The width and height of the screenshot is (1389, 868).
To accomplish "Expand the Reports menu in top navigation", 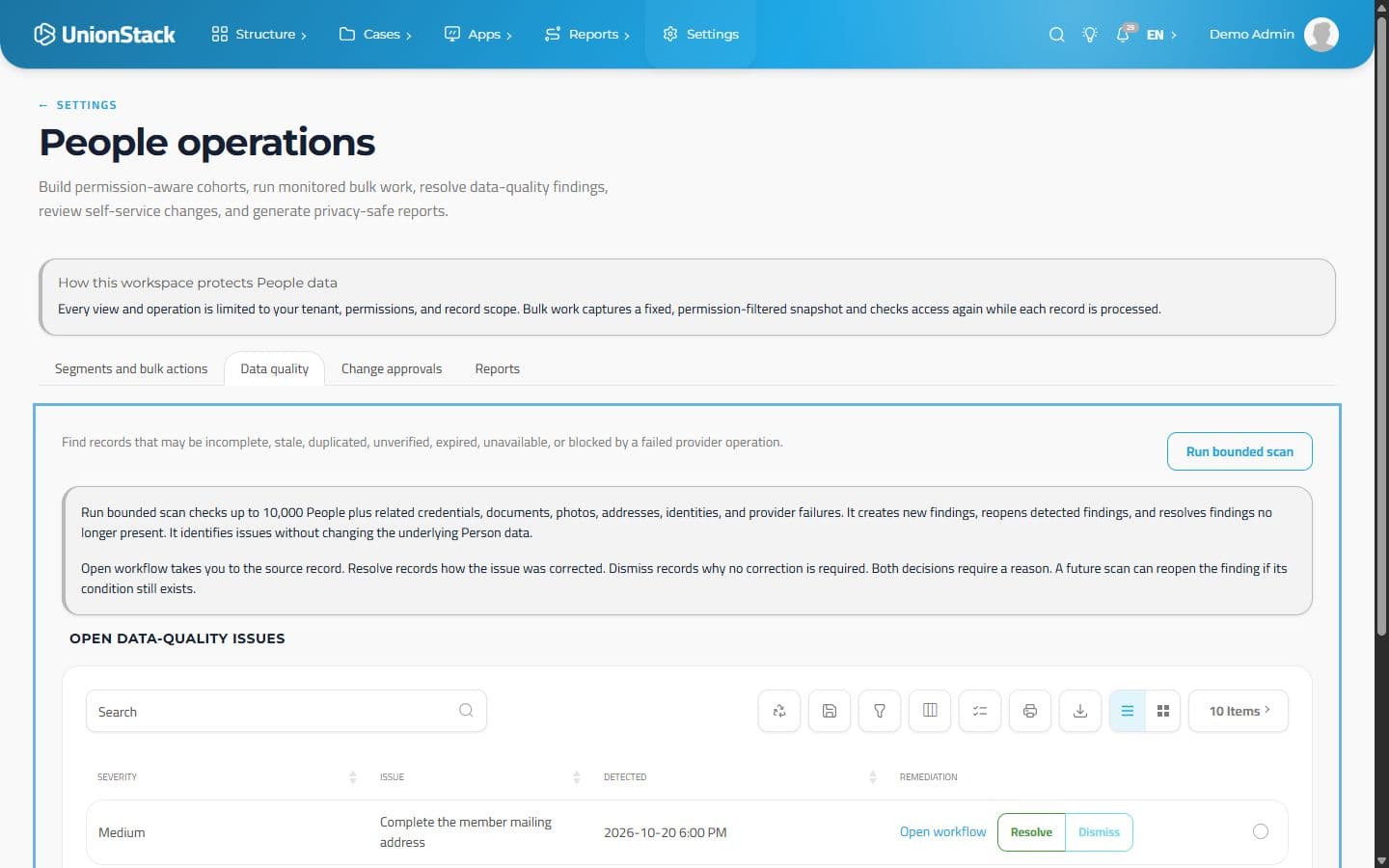I will 586,35.
